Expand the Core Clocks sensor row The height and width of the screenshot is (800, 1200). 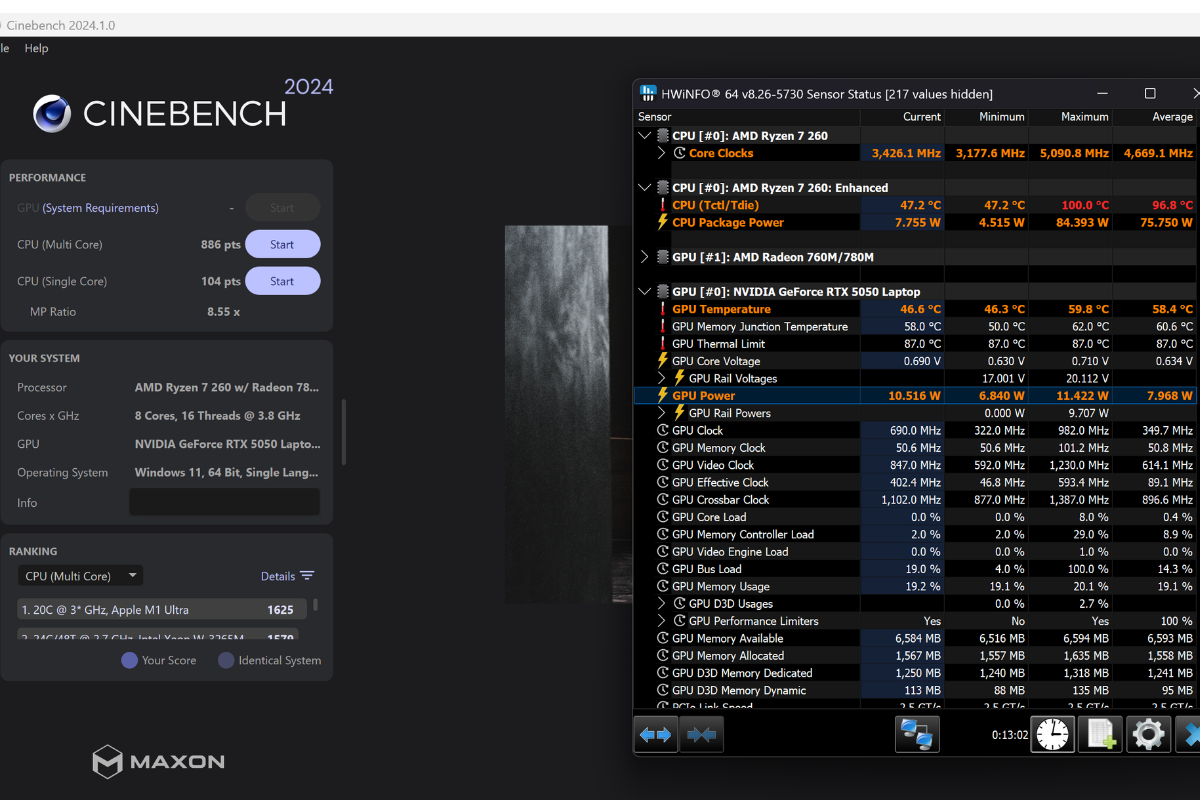click(661, 153)
